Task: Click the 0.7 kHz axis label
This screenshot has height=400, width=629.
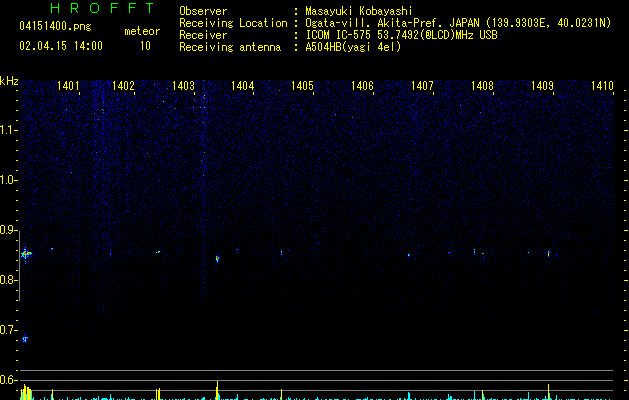Action: point(8,330)
